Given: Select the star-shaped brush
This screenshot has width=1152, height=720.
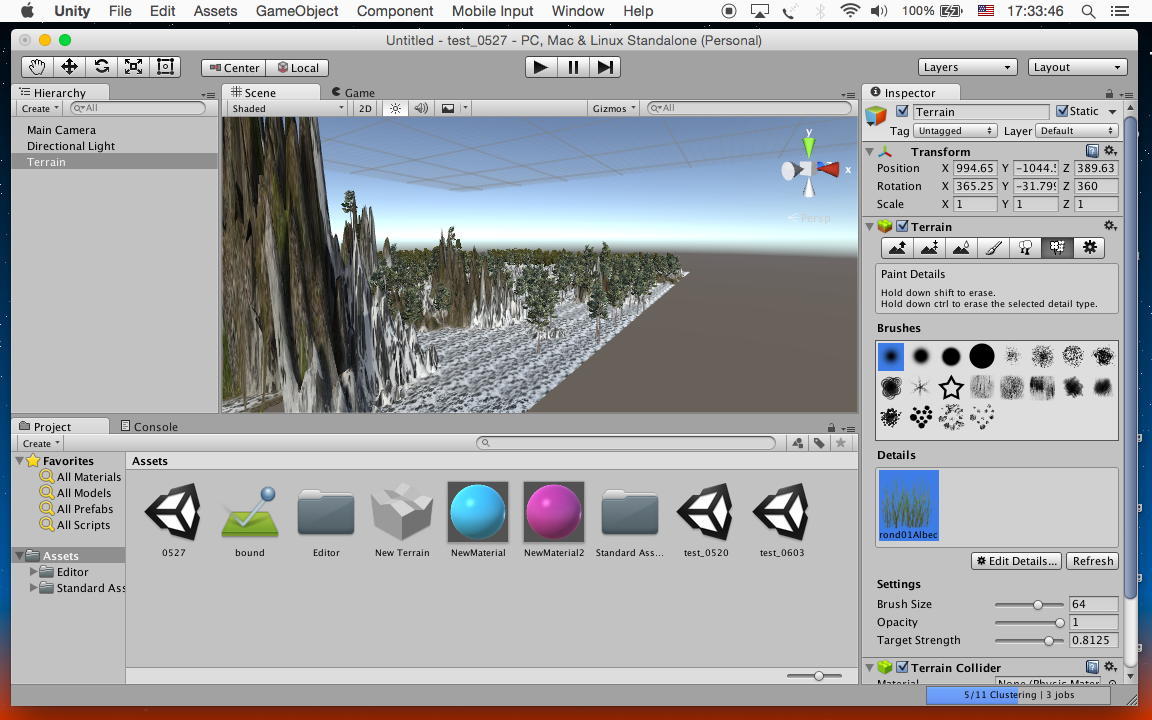Looking at the screenshot, I should pos(951,387).
